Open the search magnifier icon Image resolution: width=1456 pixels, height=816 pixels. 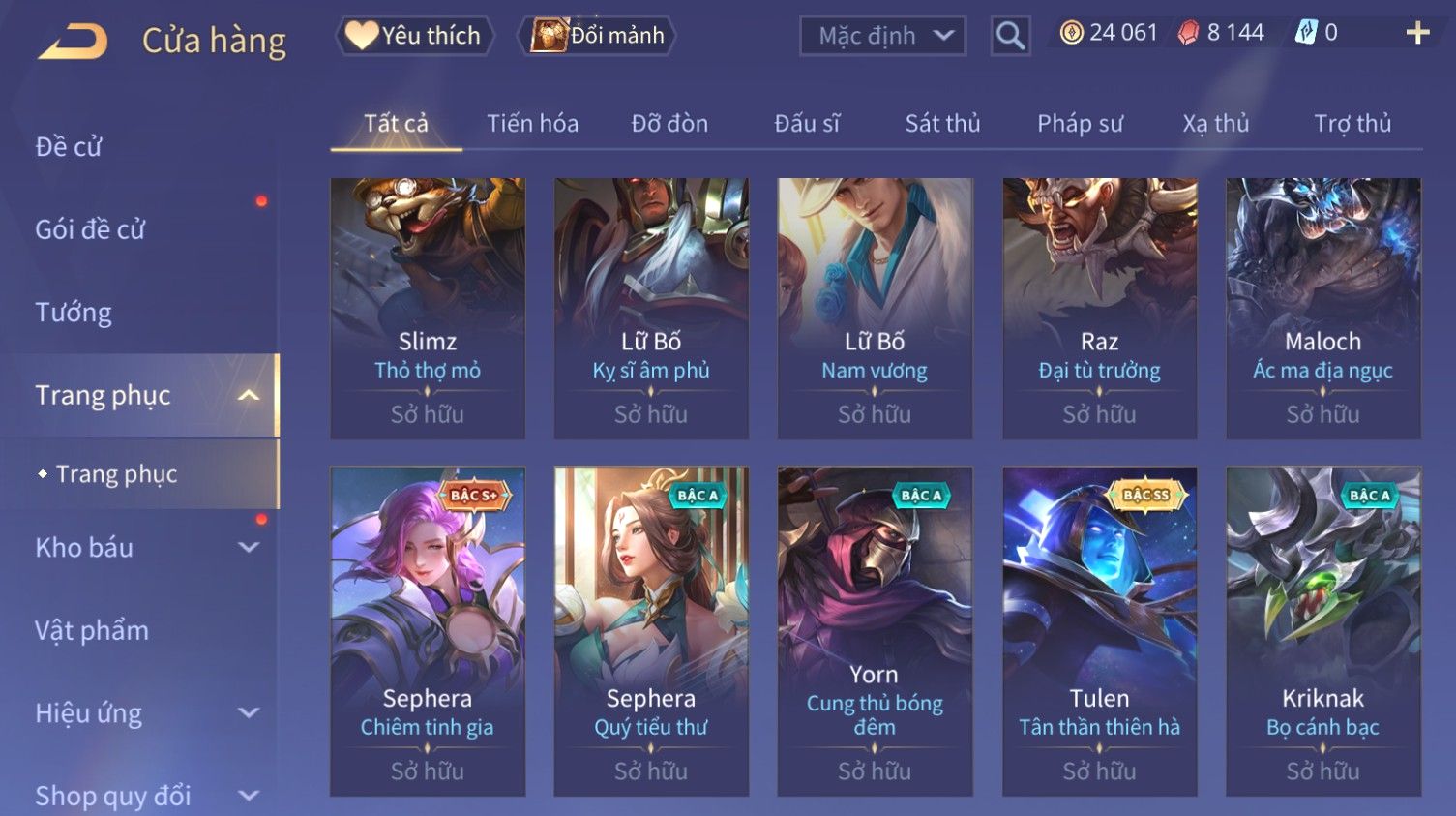click(1010, 36)
